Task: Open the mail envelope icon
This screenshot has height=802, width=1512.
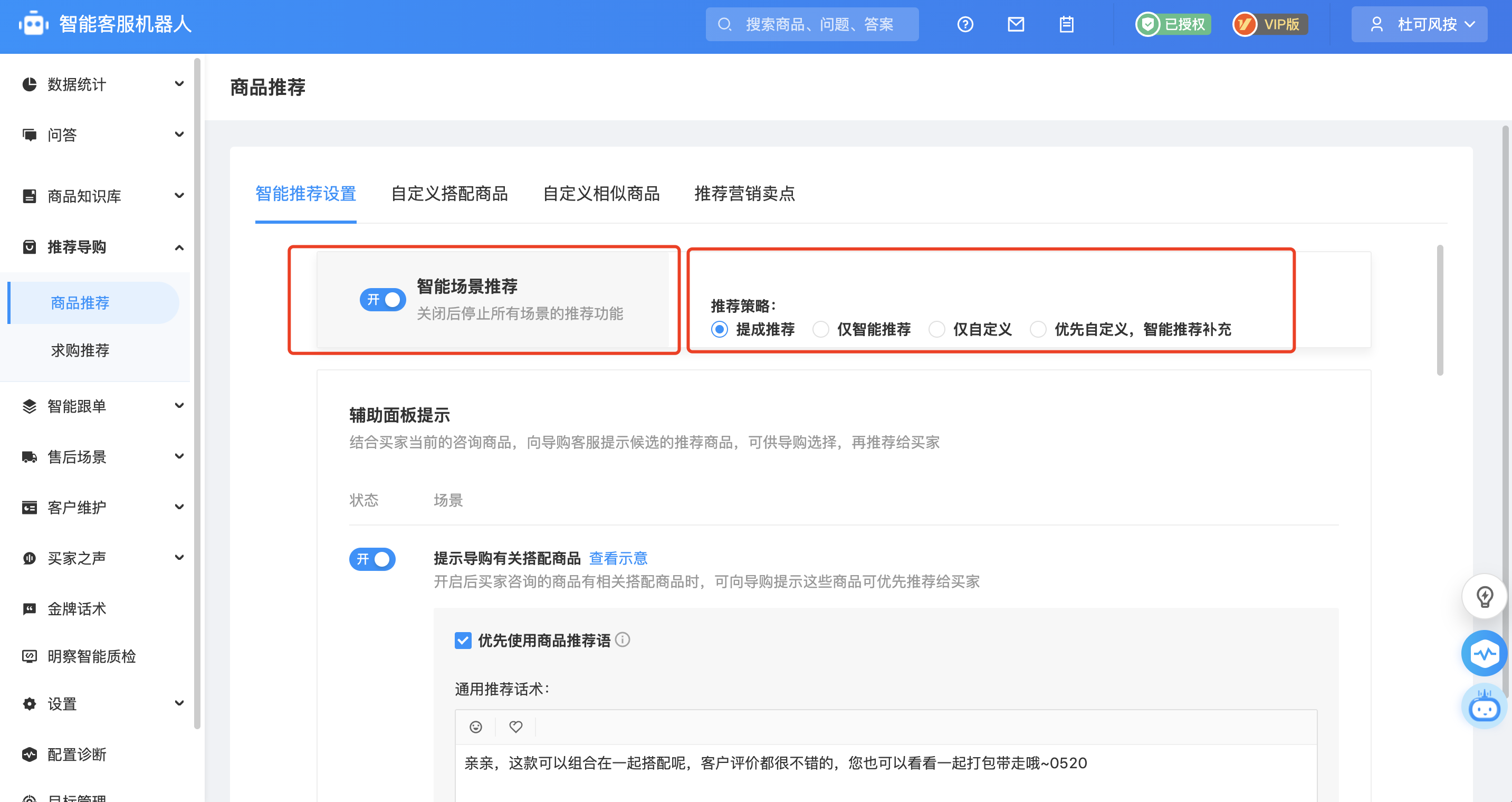Action: (1016, 24)
